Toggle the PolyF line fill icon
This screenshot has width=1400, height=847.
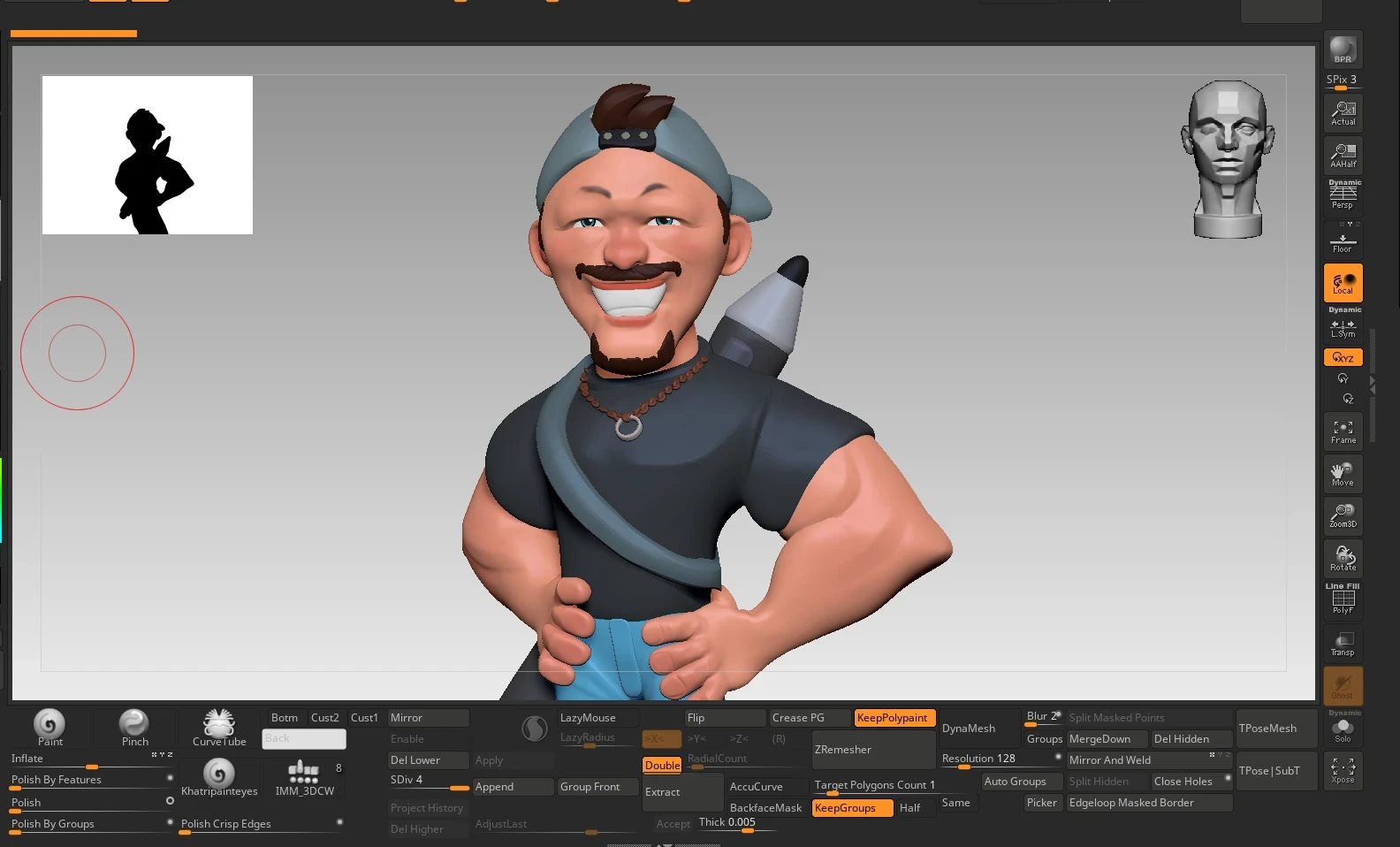pyautogui.click(x=1343, y=599)
